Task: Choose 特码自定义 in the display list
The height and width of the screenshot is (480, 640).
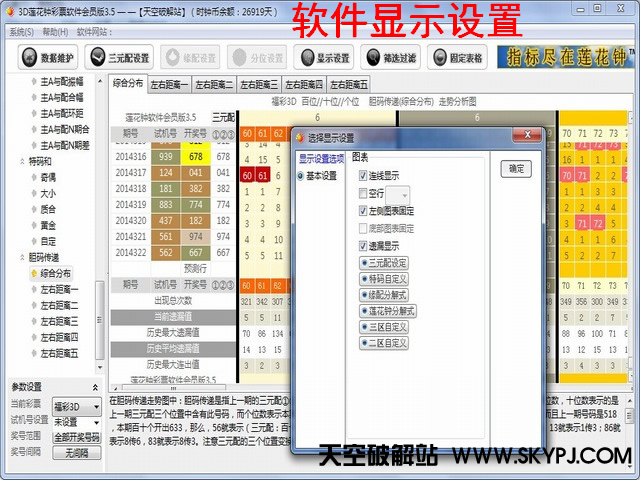Action: [x=388, y=278]
